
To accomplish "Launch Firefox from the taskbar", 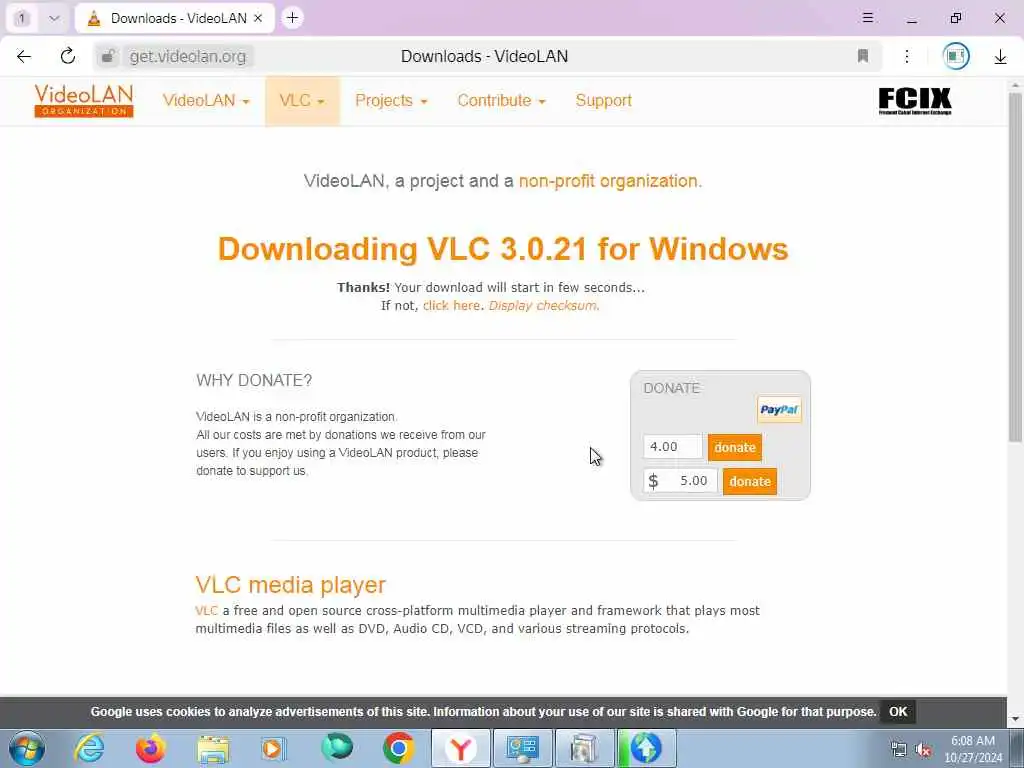I will pos(151,748).
